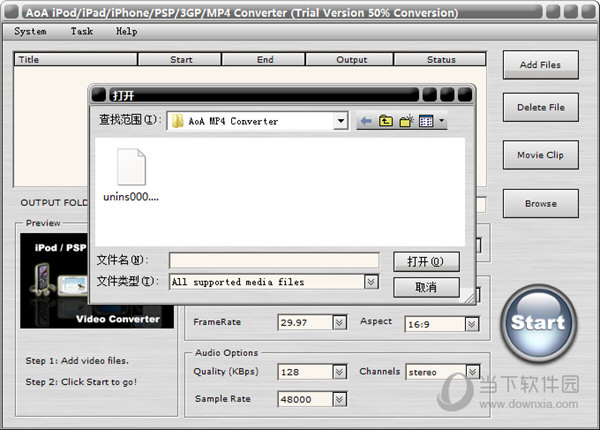The height and width of the screenshot is (430, 600).
Task: Click the view menu dropdown arrow
Action: tap(442, 121)
